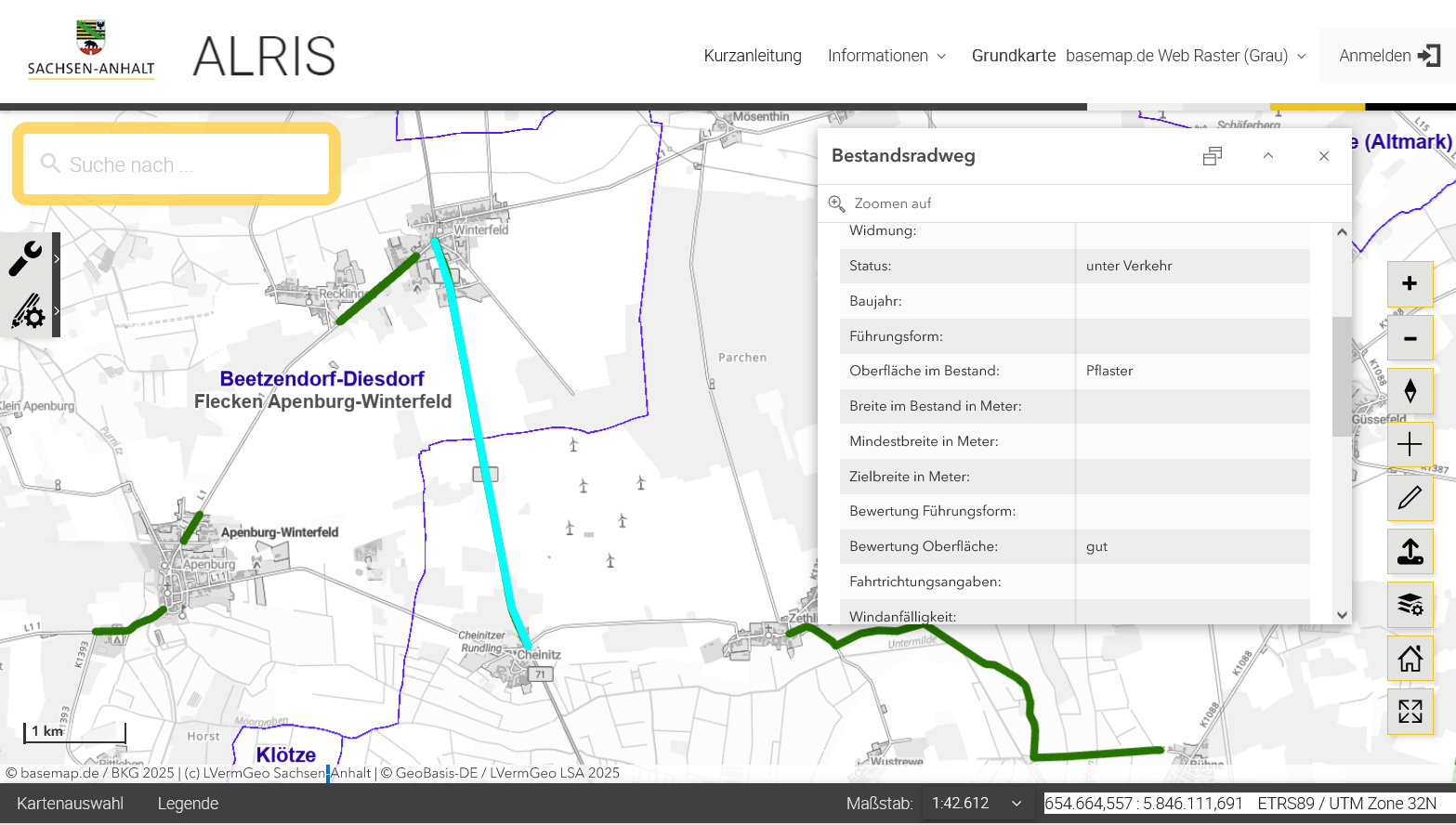Image resolution: width=1456 pixels, height=825 pixels.
Task: Click the Suche nach search field
Action: (x=177, y=164)
